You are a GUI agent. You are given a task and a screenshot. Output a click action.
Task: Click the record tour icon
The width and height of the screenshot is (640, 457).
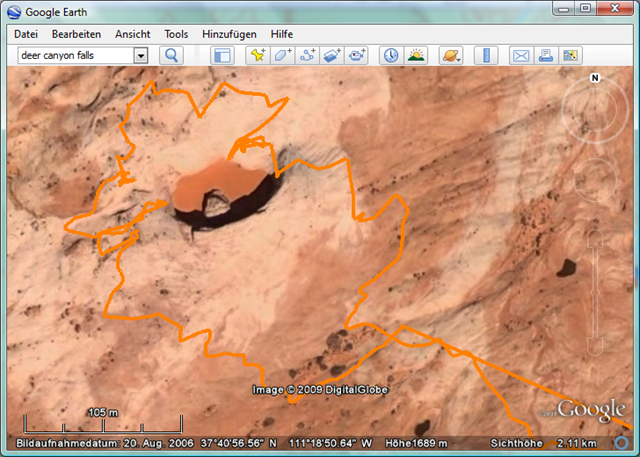pyautogui.click(x=357, y=56)
